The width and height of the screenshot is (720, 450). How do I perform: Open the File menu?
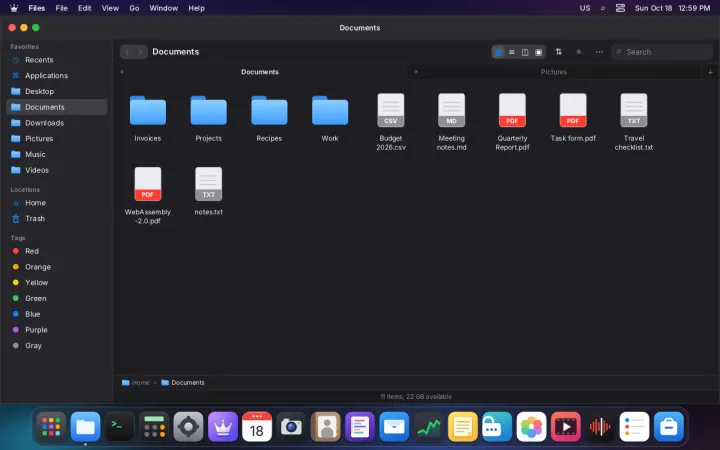coord(62,8)
